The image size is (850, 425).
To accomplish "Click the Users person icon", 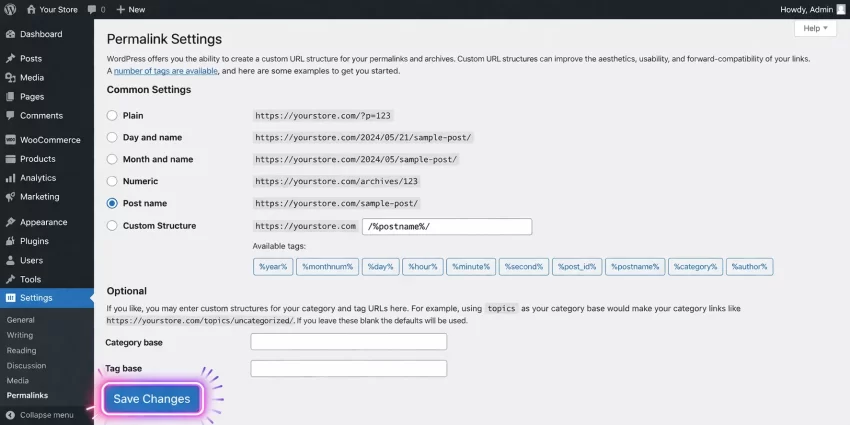I will coord(10,260).
